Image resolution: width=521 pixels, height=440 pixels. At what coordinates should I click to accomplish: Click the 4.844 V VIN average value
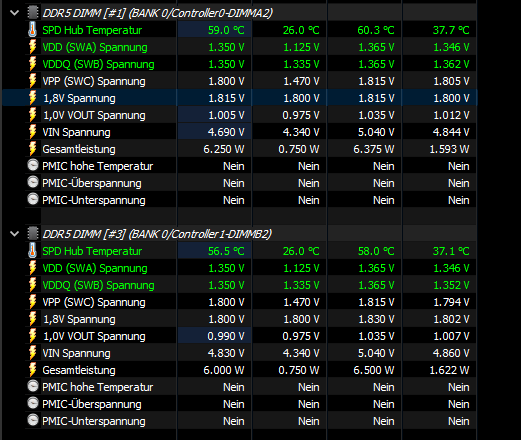(451, 132)
